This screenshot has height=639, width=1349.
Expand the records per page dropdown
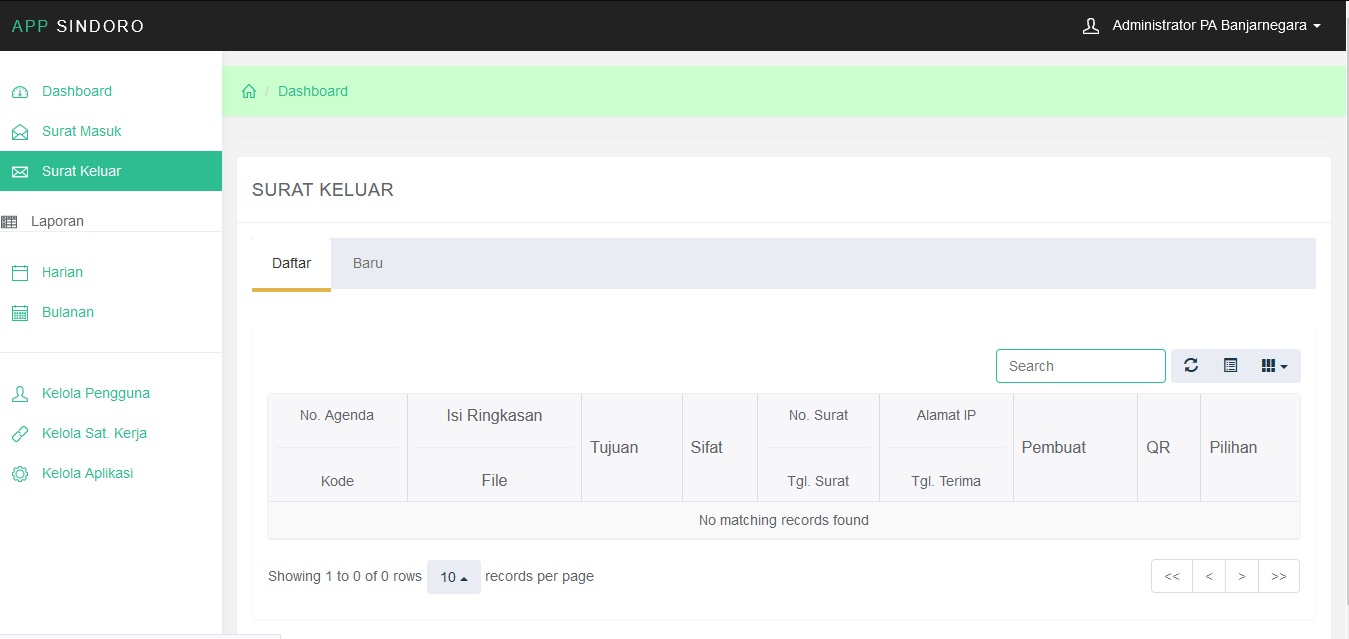453,577
